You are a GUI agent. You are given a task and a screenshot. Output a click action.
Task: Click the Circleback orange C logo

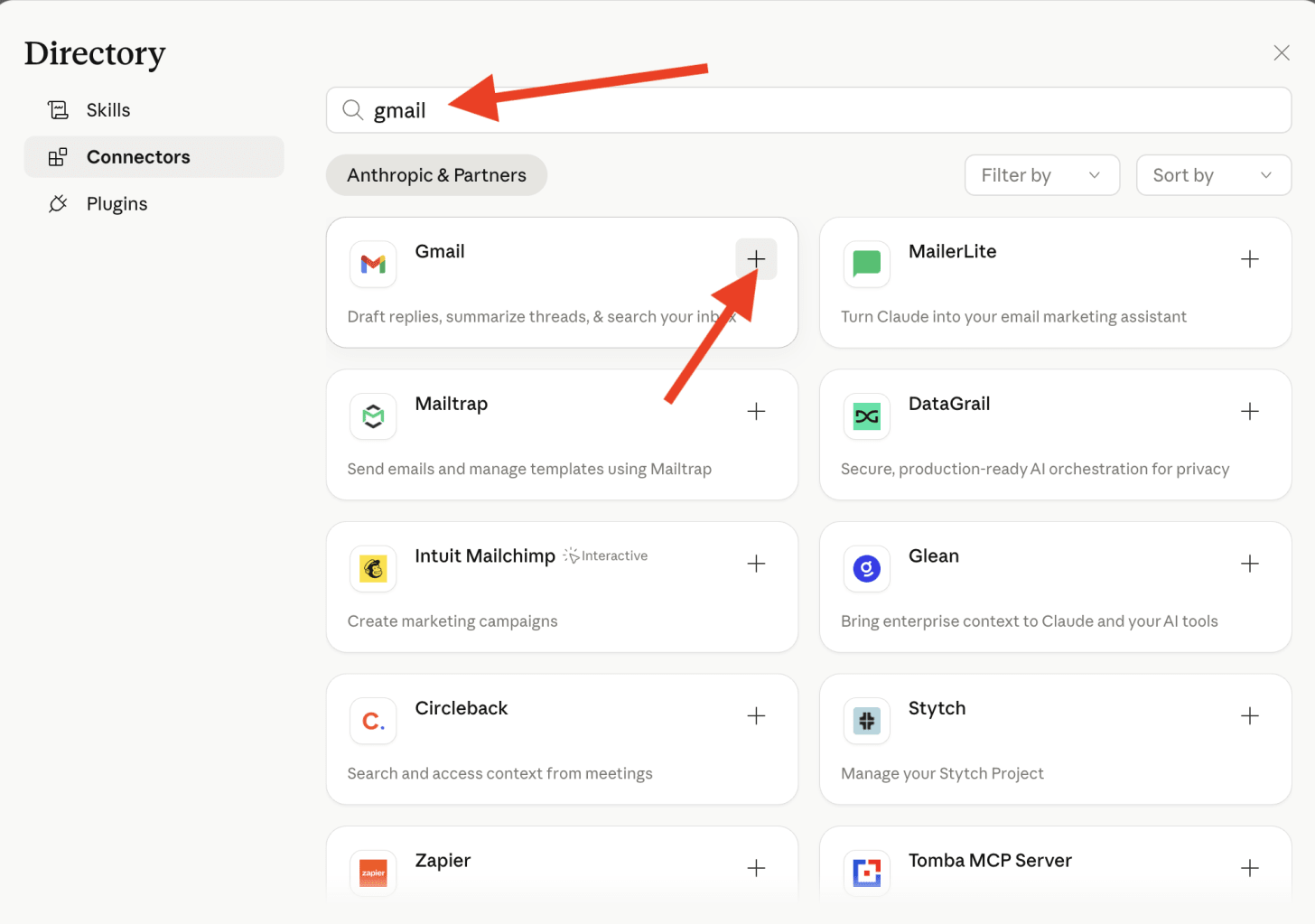tap(373, 721)
